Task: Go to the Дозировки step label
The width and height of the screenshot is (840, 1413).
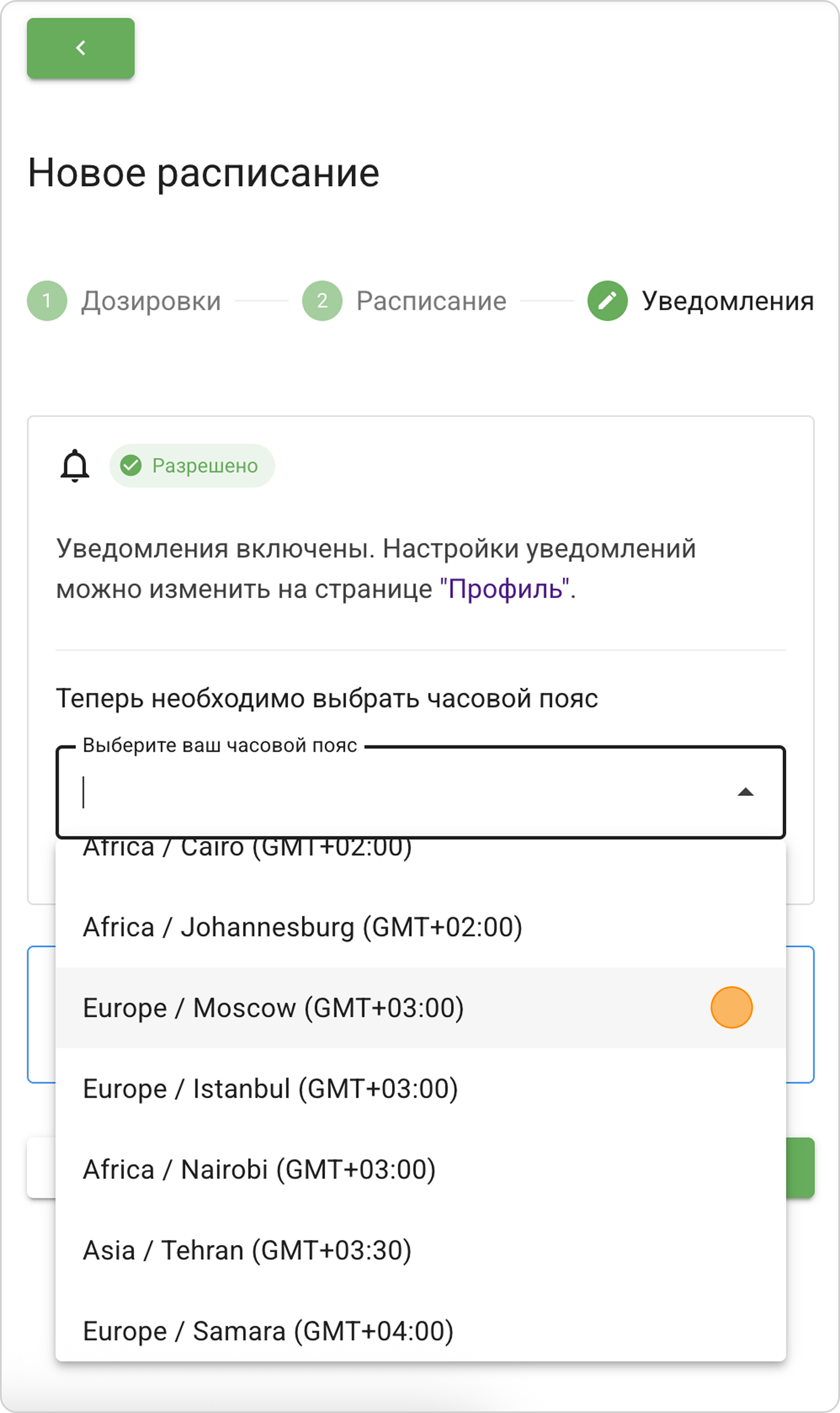Action: pyautogui.click(x=150, y=301)
